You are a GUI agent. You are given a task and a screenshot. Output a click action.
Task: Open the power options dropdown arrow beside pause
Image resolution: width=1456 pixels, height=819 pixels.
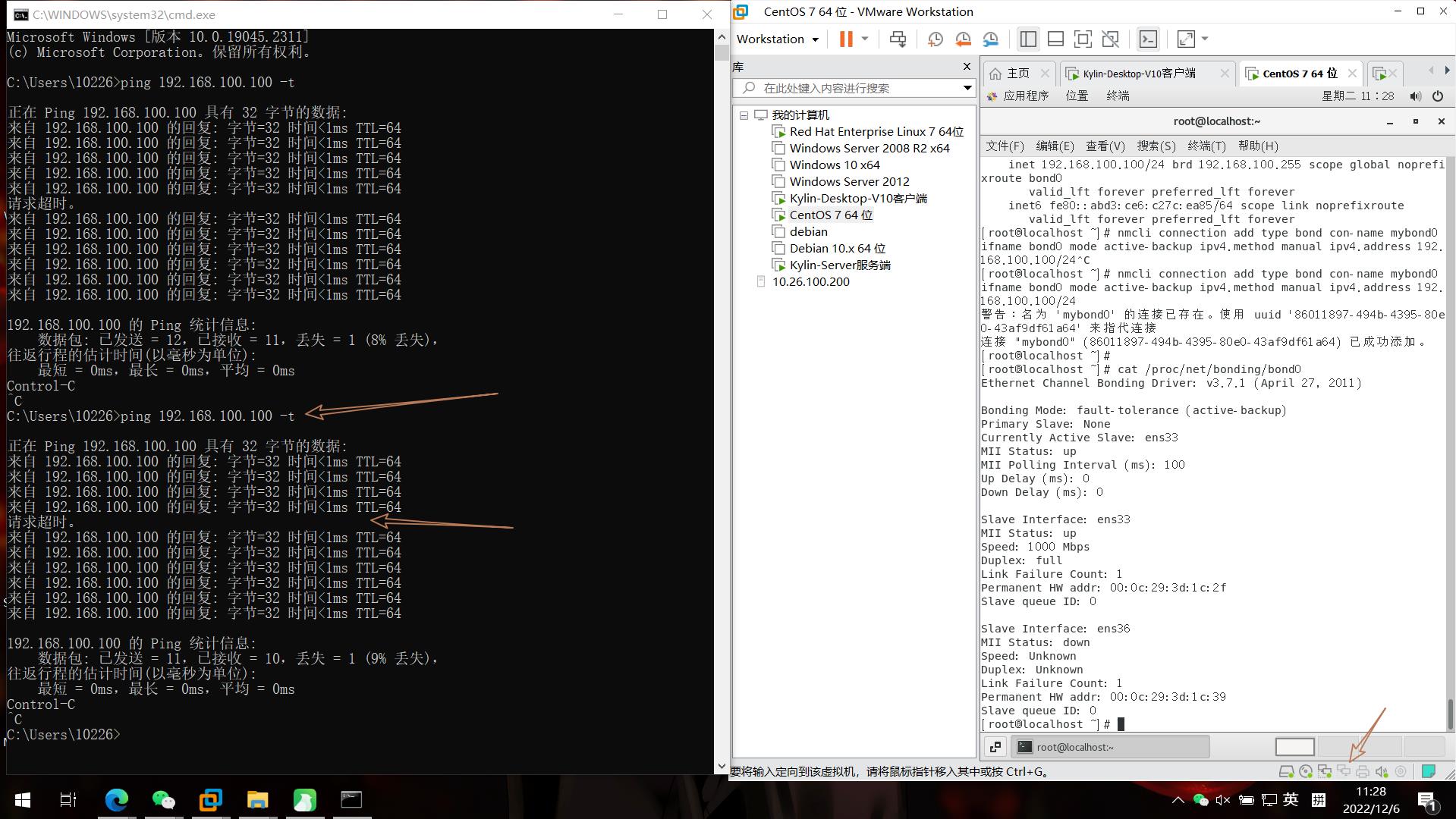[x=864, y=39]
